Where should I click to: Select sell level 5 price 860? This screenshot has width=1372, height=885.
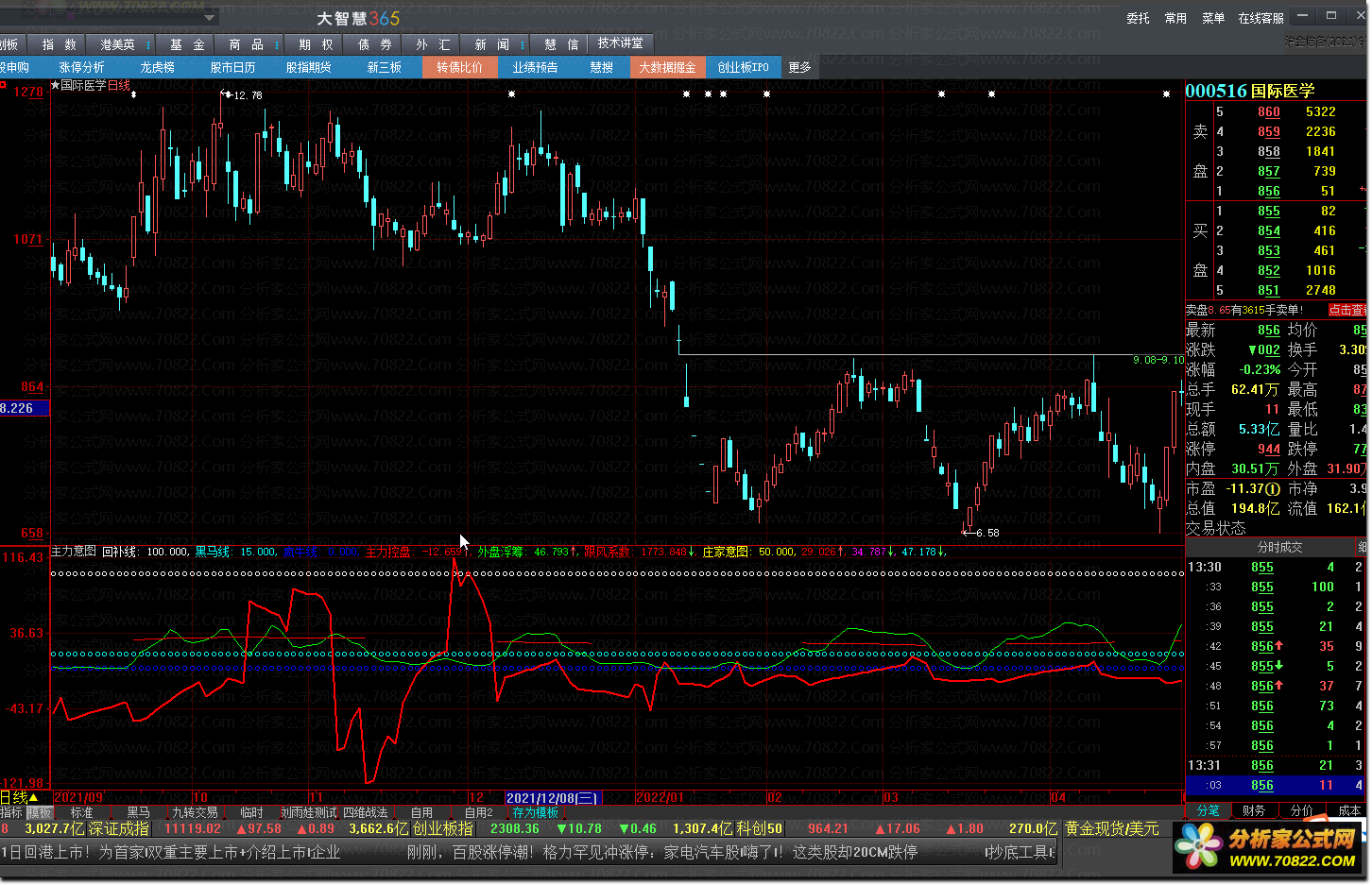pos(1268,111)
